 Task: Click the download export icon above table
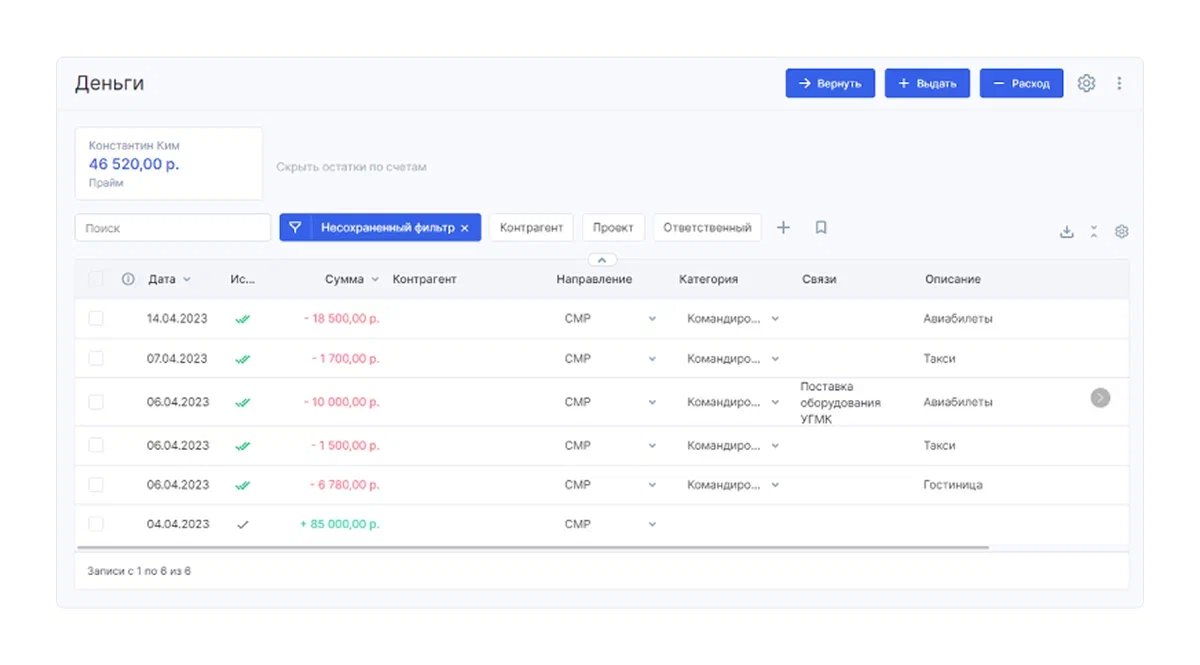pyautogui.click(x=1067, y=232)
